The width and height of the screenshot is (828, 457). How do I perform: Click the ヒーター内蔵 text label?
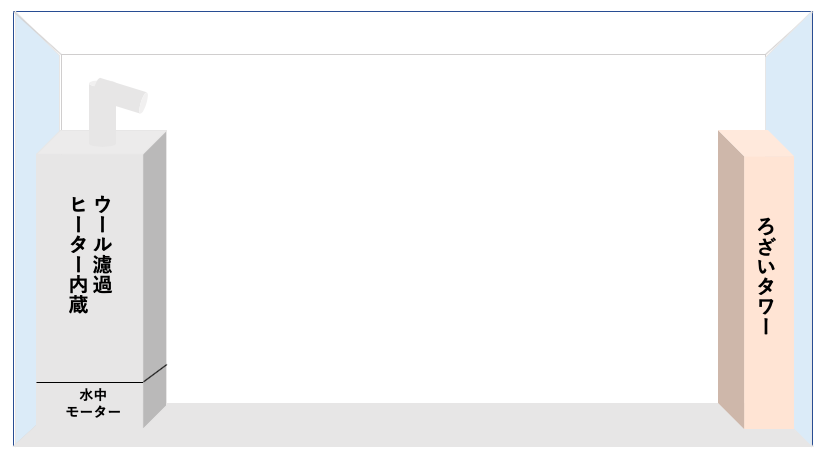pyautogui.click(x=78, y=255)
